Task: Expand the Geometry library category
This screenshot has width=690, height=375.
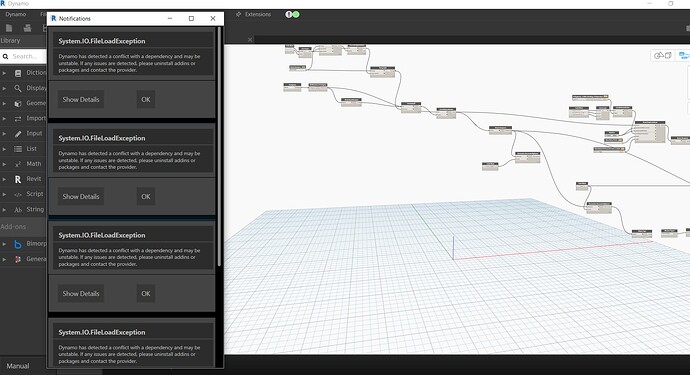Action: click(x=4, y=103)
